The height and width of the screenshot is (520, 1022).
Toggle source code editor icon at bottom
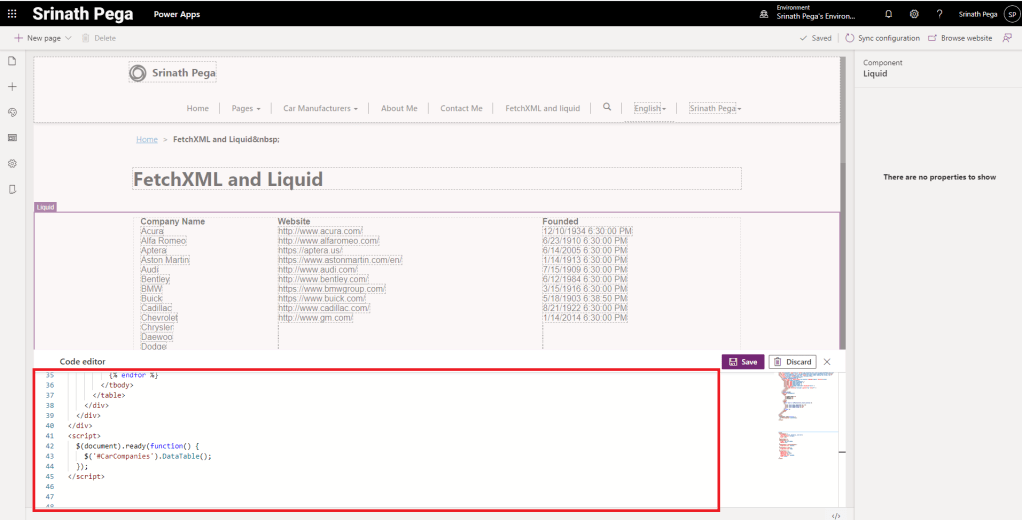point(836,515)
